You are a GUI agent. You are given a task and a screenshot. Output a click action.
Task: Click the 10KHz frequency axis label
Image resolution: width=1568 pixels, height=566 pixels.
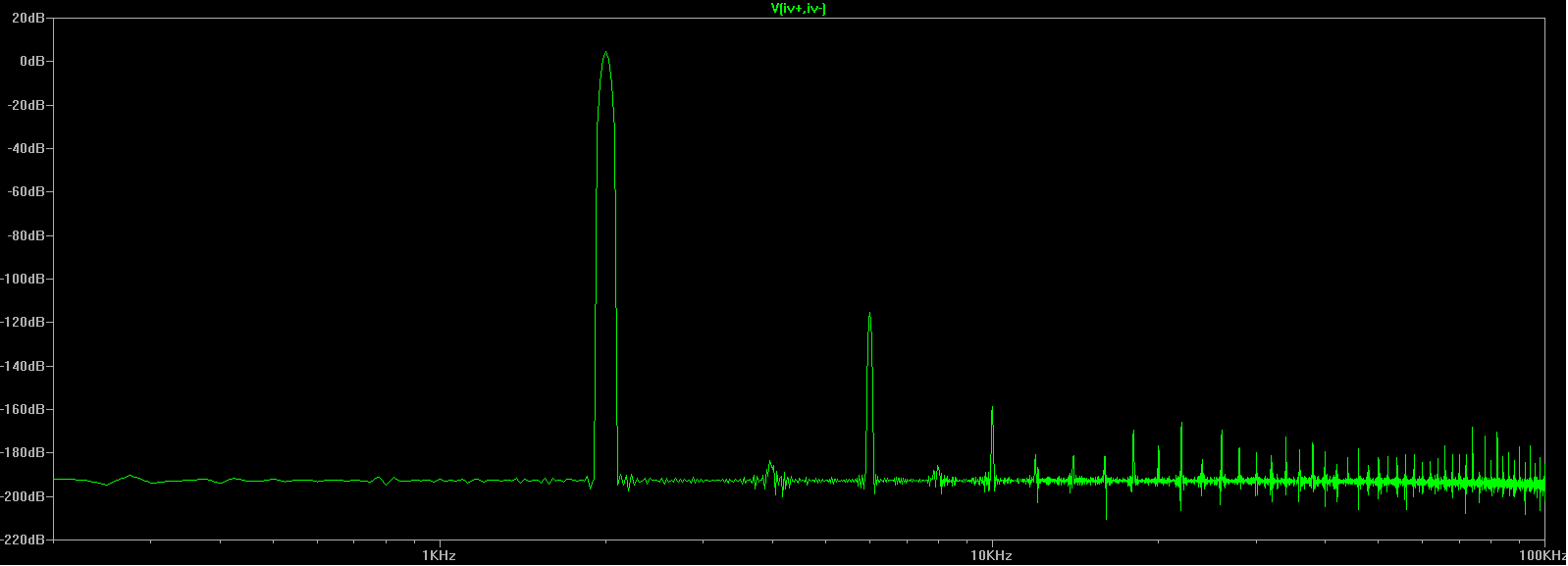point(991,555)
